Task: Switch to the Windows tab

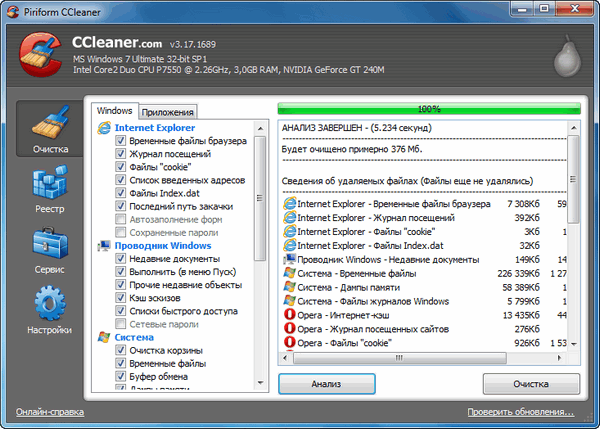Action: [x=113, y=111]
